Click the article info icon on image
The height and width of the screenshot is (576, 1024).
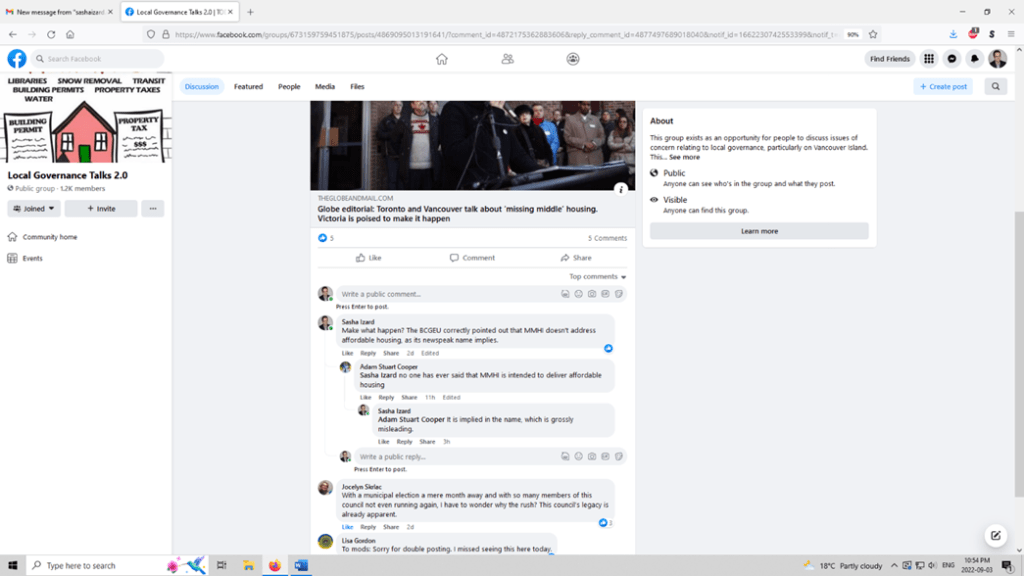[621, 188]
